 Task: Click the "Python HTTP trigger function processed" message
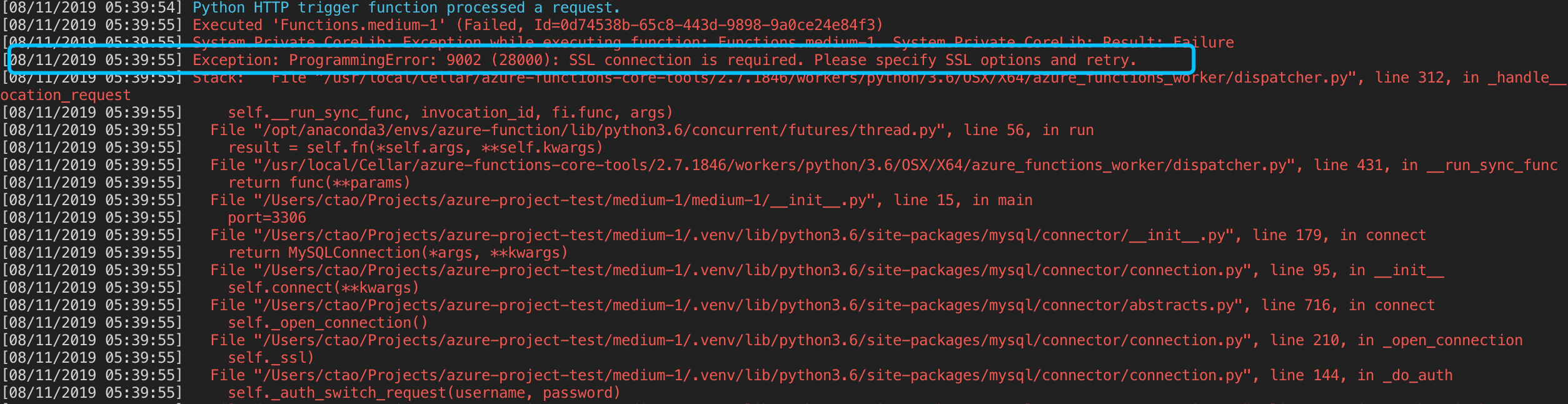(x=406, y=8)
